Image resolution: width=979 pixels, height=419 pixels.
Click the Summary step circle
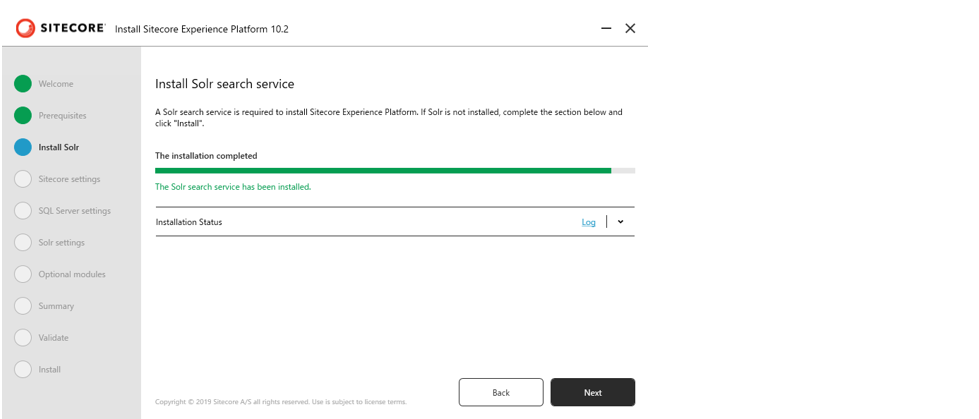pyautogui.click(x=22, y=306)
